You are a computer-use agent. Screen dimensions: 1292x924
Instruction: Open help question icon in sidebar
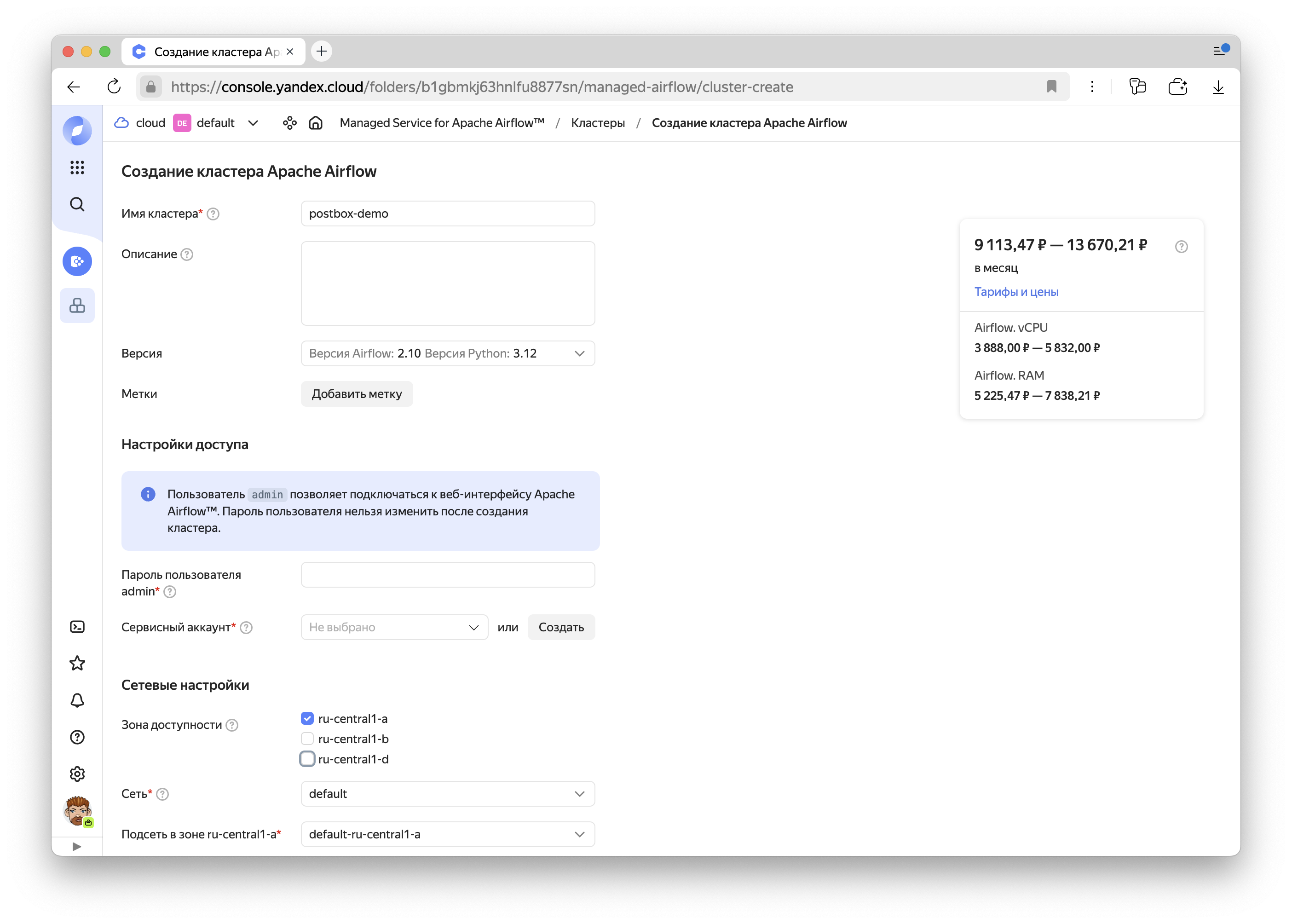click(77, 737)
